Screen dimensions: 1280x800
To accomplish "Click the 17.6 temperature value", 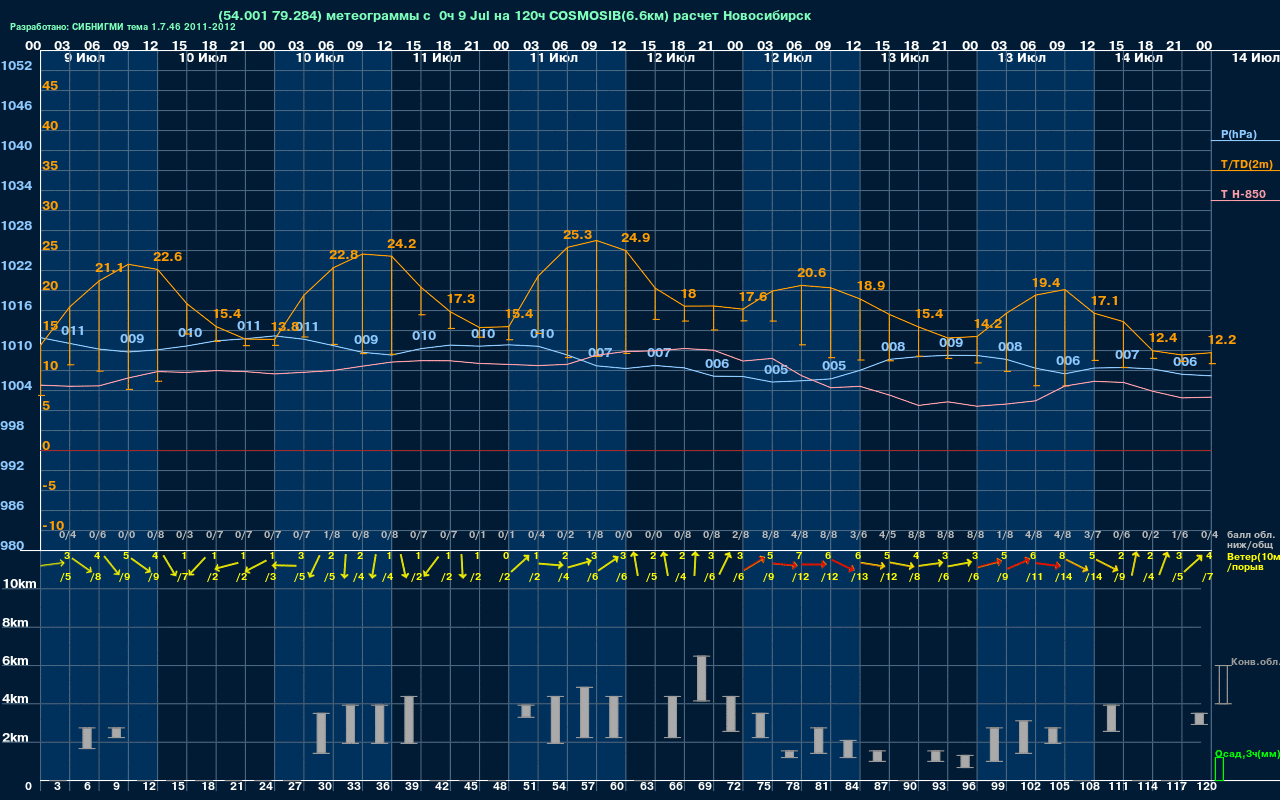I will click(753, 297).
